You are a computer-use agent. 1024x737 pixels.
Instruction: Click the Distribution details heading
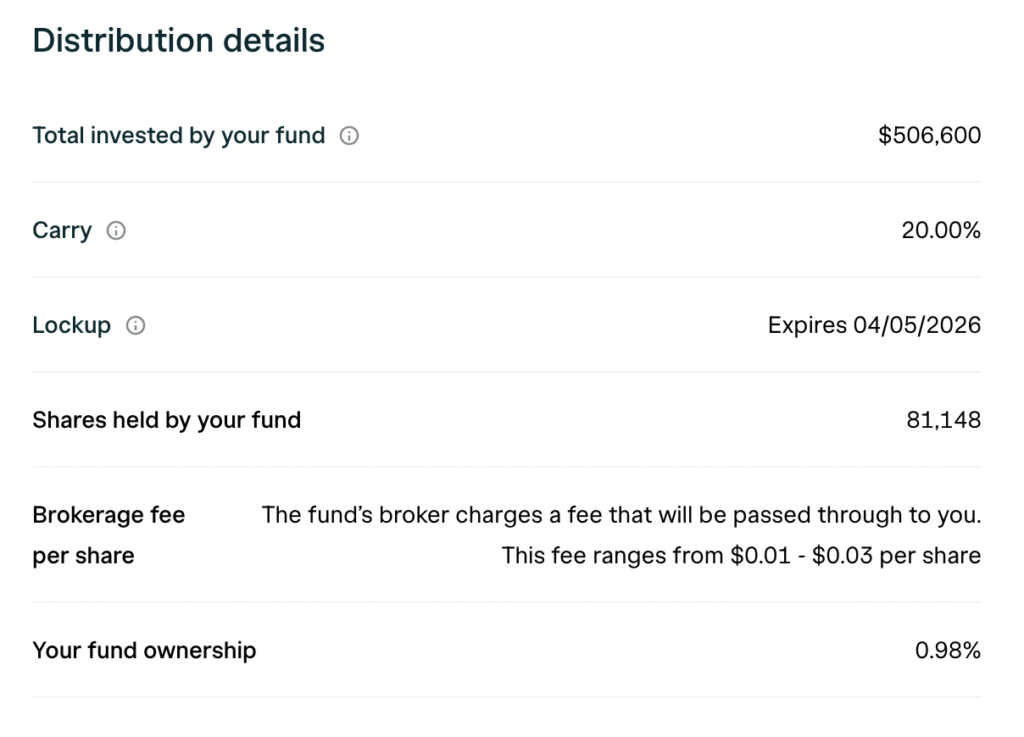pyautogui.click(x=179, y=41)
